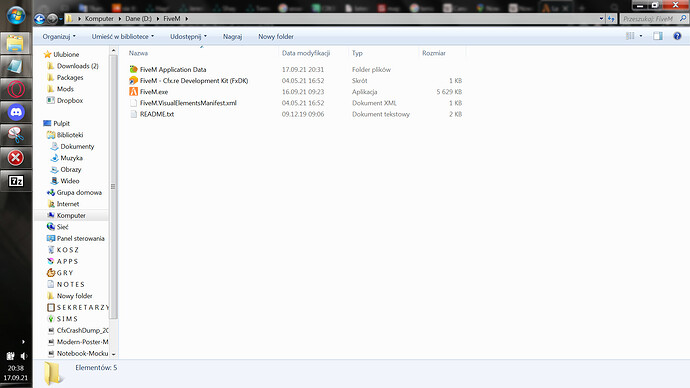
Task: Click the volume speaker tray icon
Action: tap(23, 356)
